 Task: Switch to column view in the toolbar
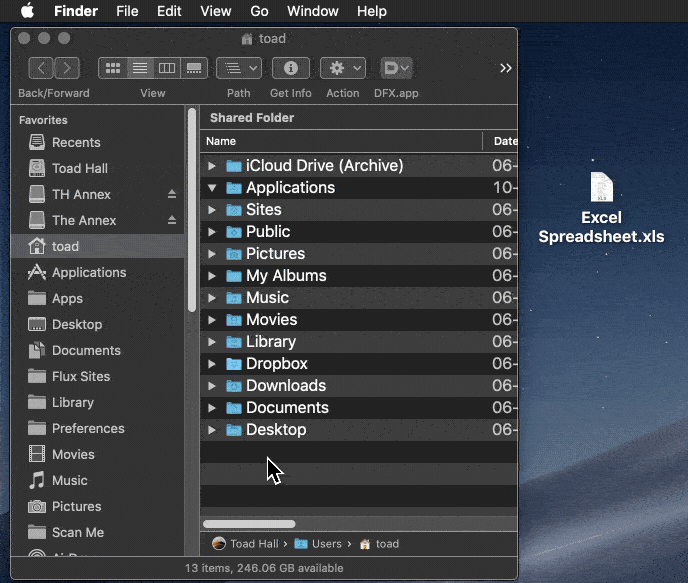pyautogui.click(x=167, y=68)
